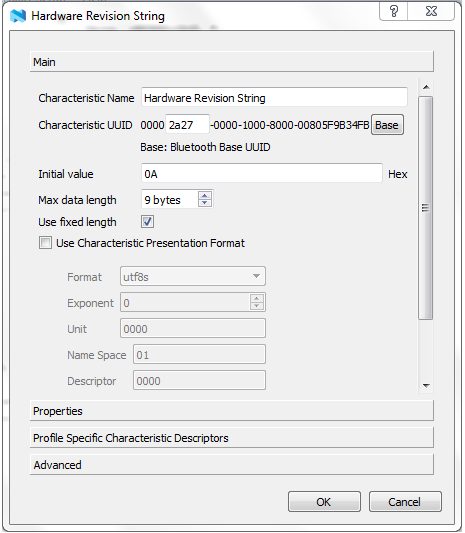Increase the Exponent spinner value
This screenshot has width=465, height=533.
[x=257, y=298]
